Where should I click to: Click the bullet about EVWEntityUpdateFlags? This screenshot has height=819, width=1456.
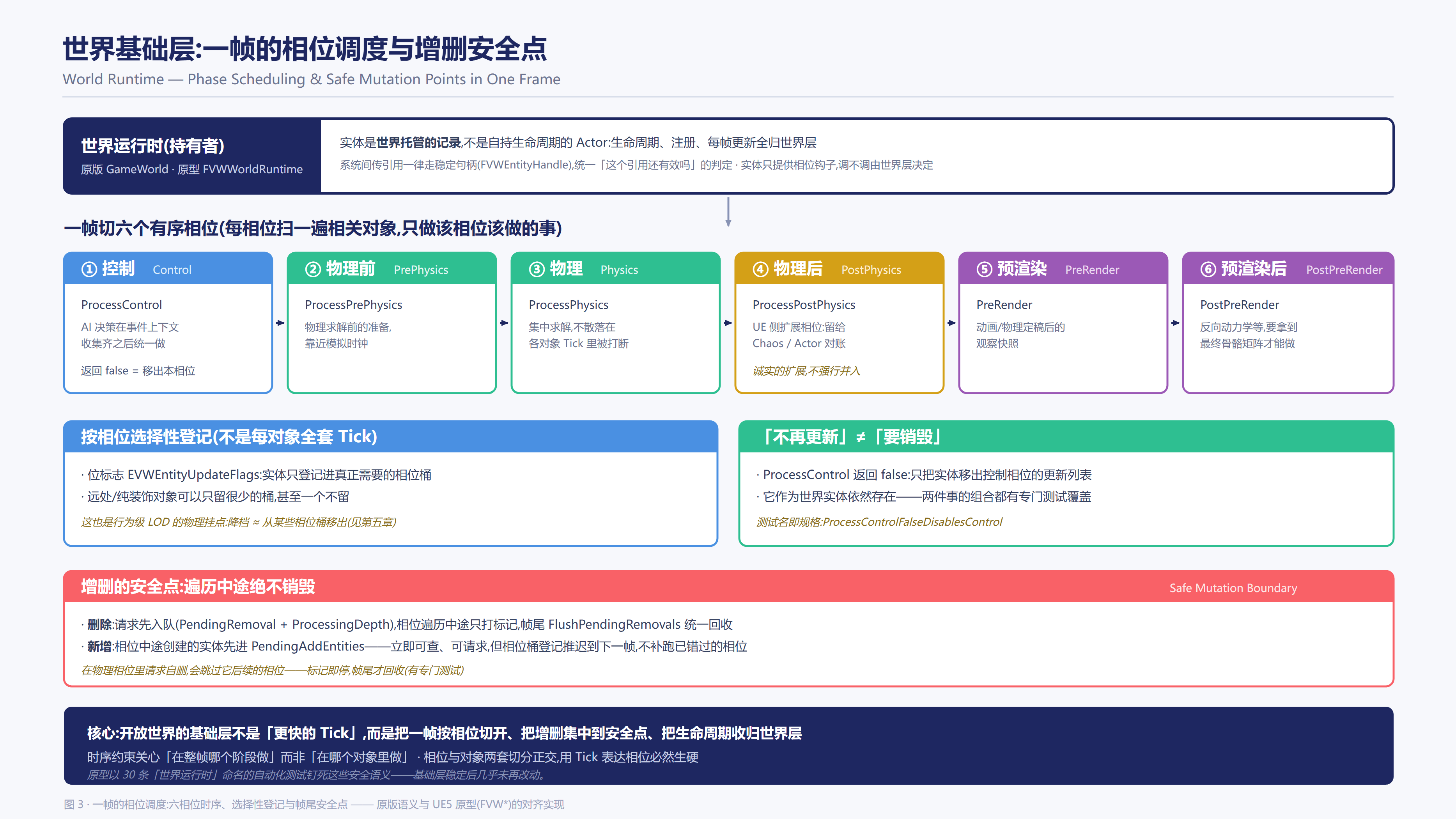[x=256, y=475]
